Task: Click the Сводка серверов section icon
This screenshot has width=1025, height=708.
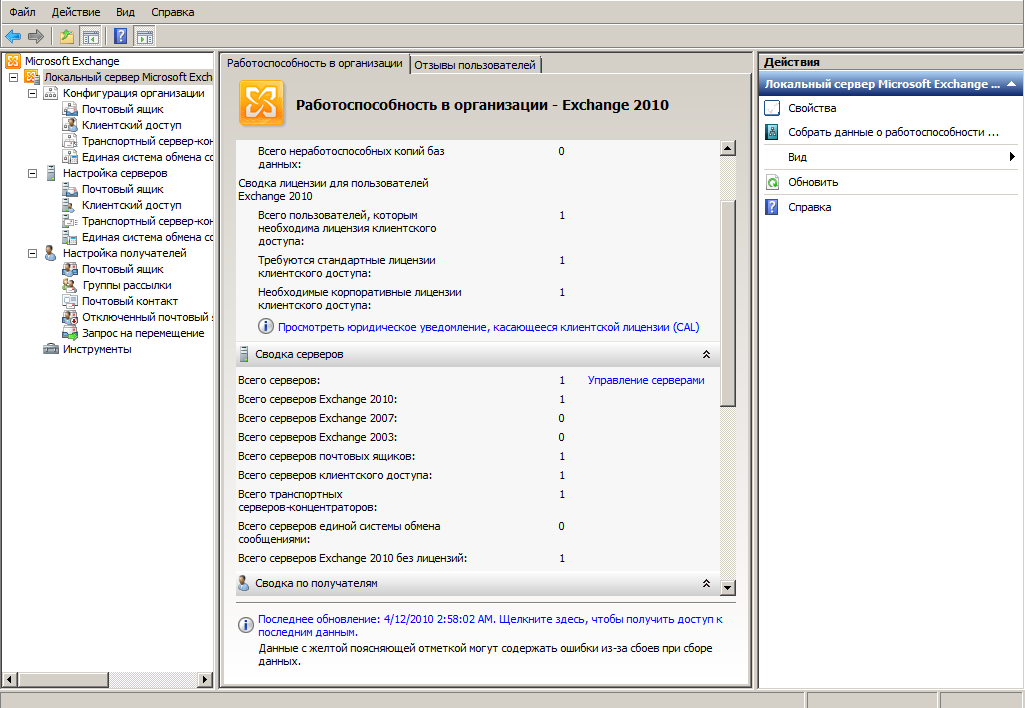Action: point(243,354)
